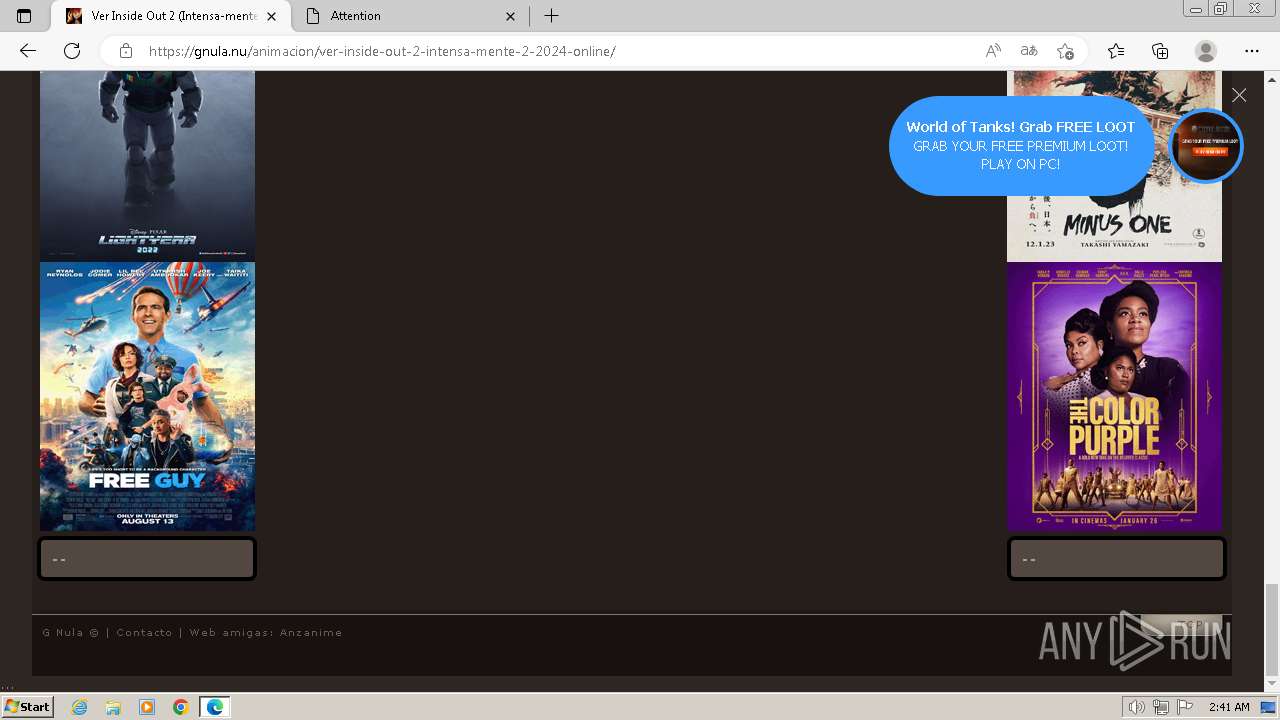
Task: Open media player from taskbar
Action: [147, 707]
